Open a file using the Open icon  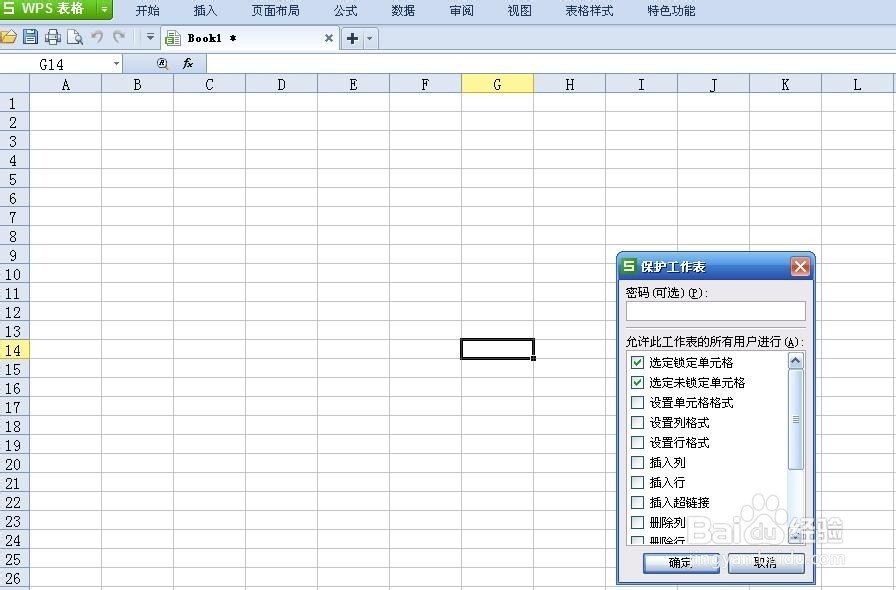9,36
